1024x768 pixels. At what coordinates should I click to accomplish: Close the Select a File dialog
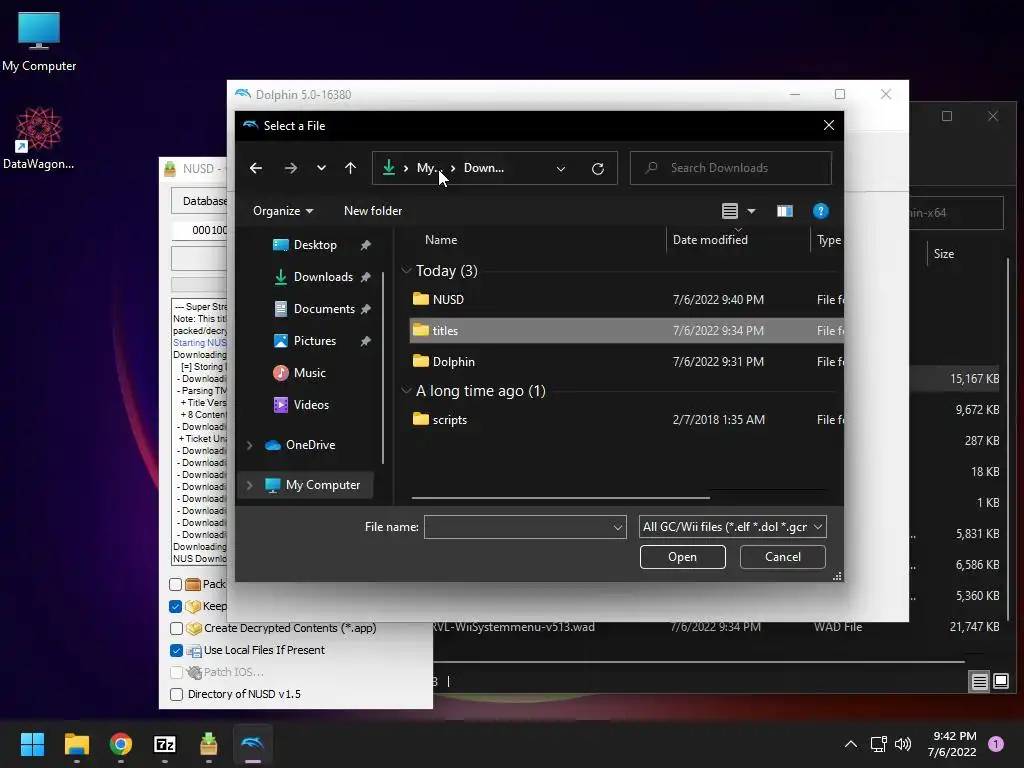tap(828, 125)
